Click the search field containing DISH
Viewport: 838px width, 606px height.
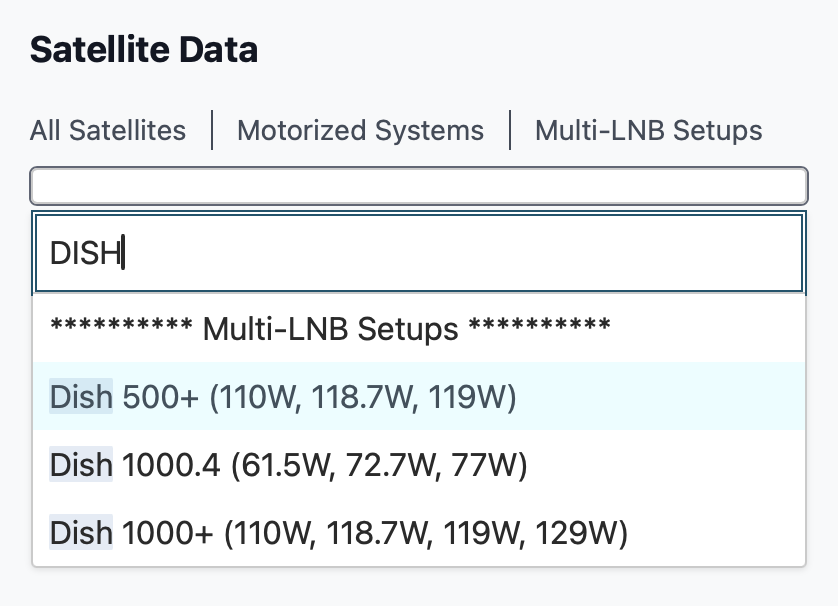point(418,254)
